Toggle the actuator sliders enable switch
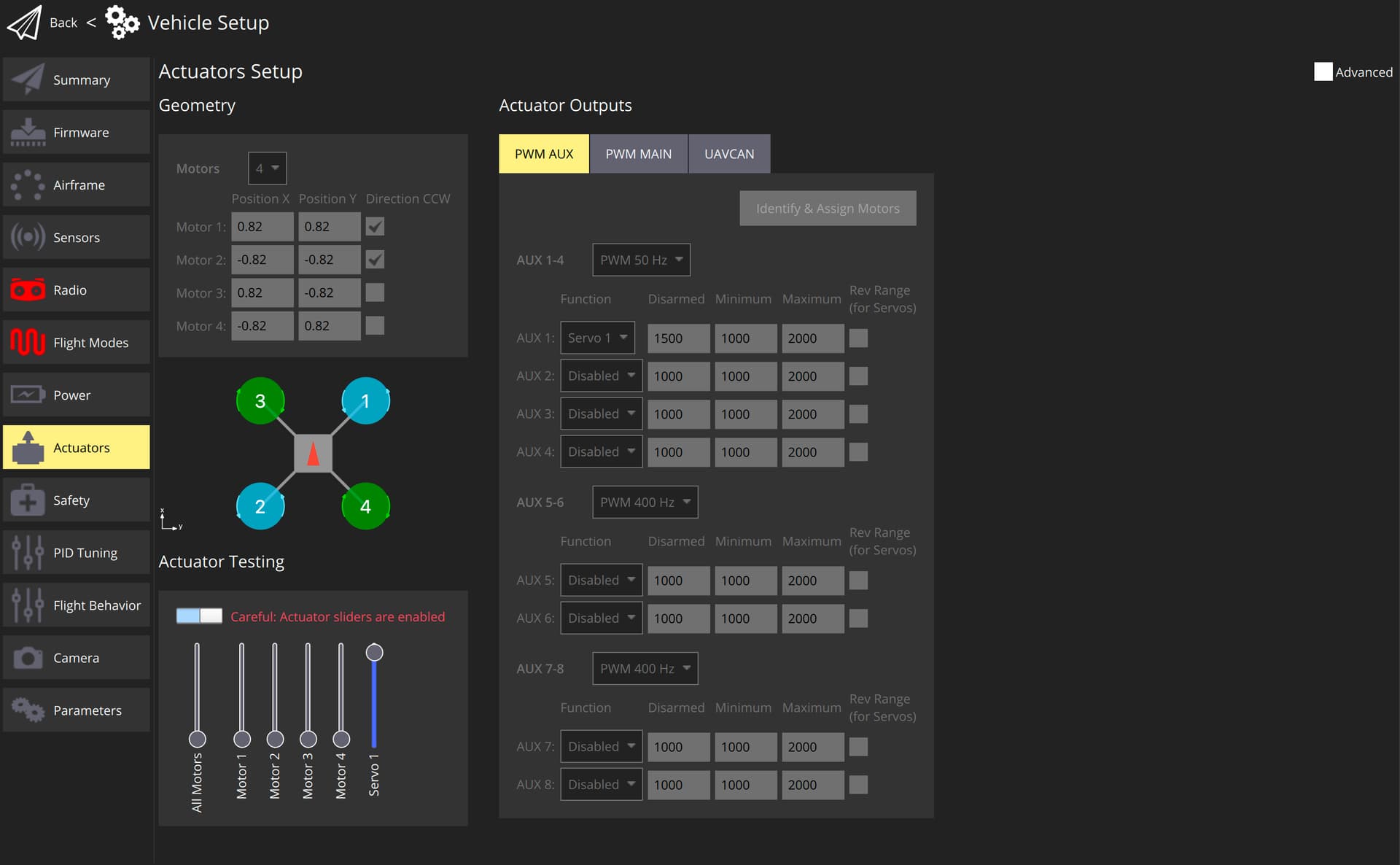The image size is (1400, 865). tap(199, 616)
